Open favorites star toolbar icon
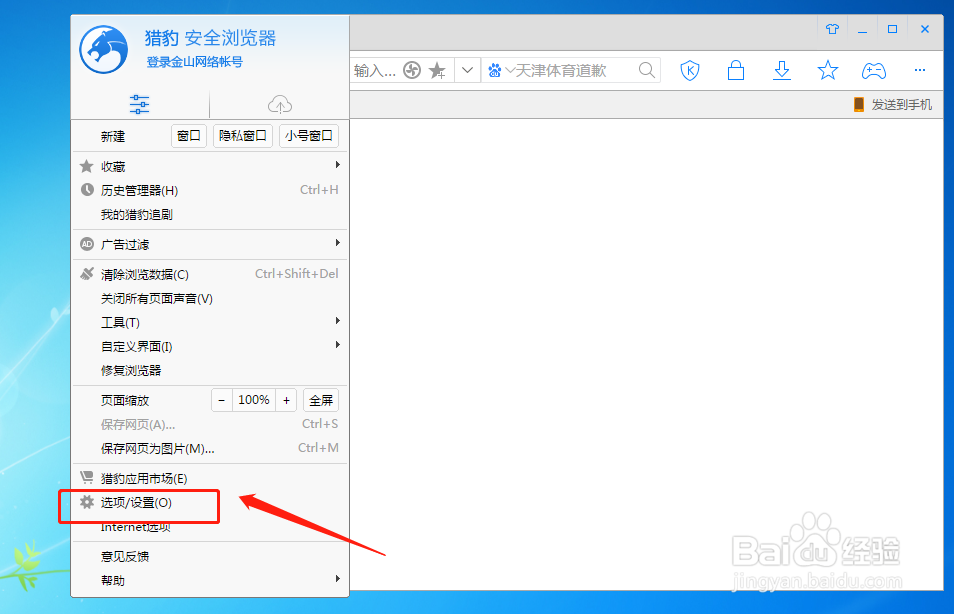Screen dimensions: 954x614 [x=827, y=71]
